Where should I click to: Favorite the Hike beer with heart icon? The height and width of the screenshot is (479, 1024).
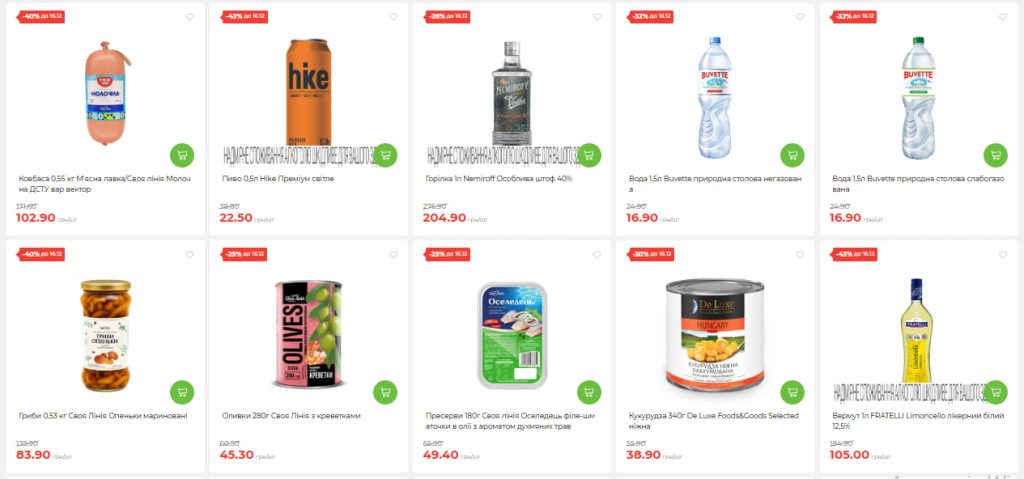393,17
